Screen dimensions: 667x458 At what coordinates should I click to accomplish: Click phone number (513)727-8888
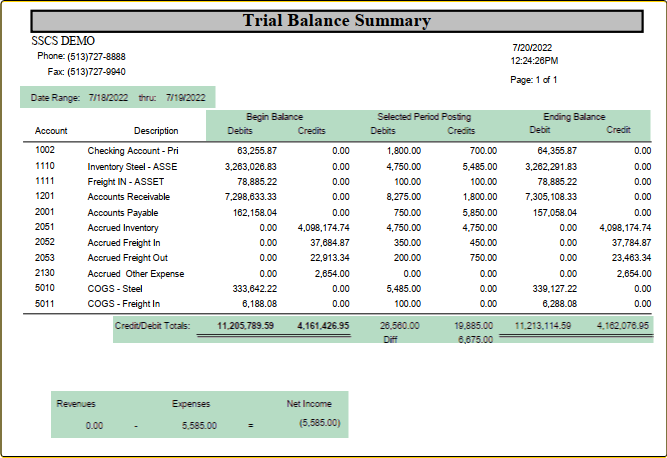[x=97, y=57]
